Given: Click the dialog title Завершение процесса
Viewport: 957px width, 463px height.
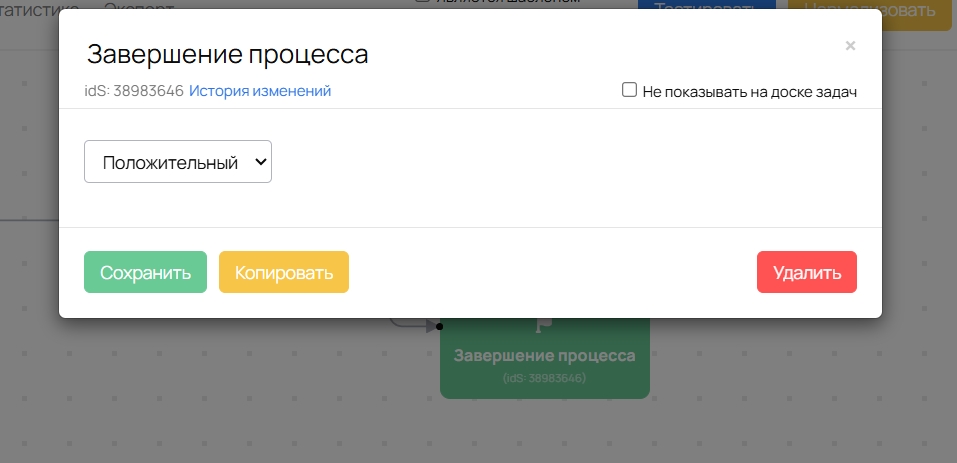Looking at the screenshot, I should tap(228, 54).
